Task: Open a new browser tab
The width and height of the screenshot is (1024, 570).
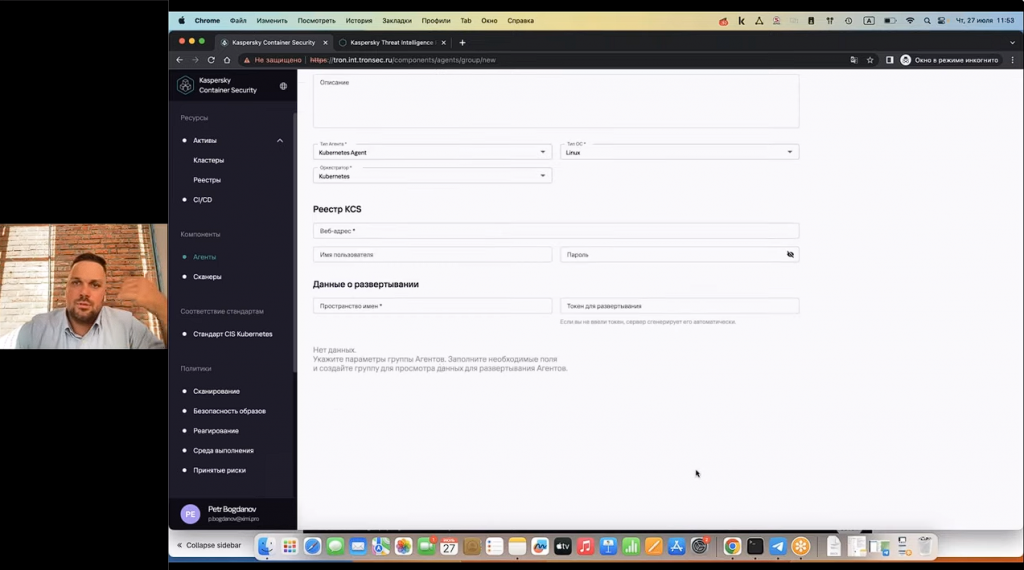Action: click(462, 42)
